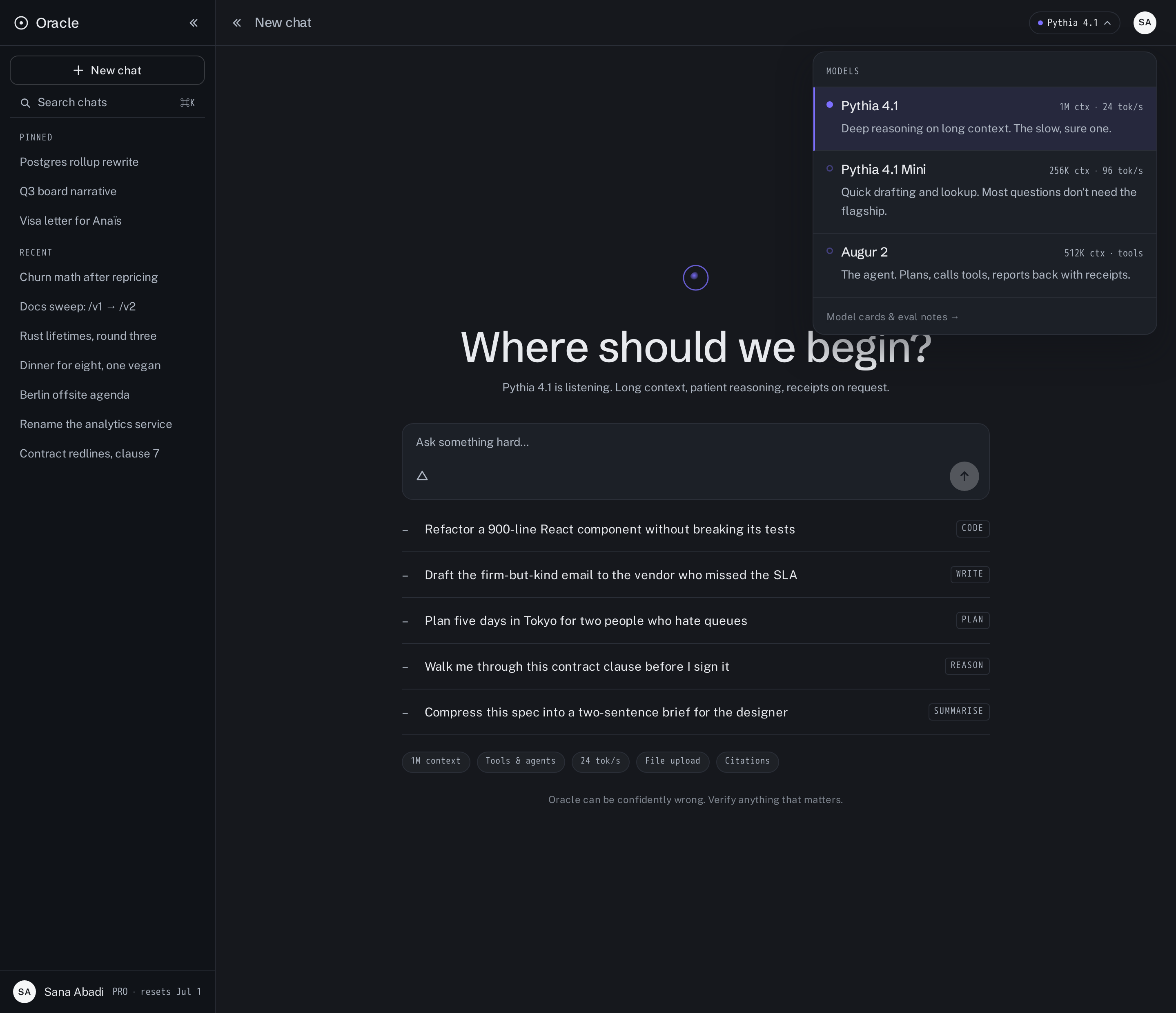Start a New chat from sidebar button
1176x1013 pixels.
point(107,70)
